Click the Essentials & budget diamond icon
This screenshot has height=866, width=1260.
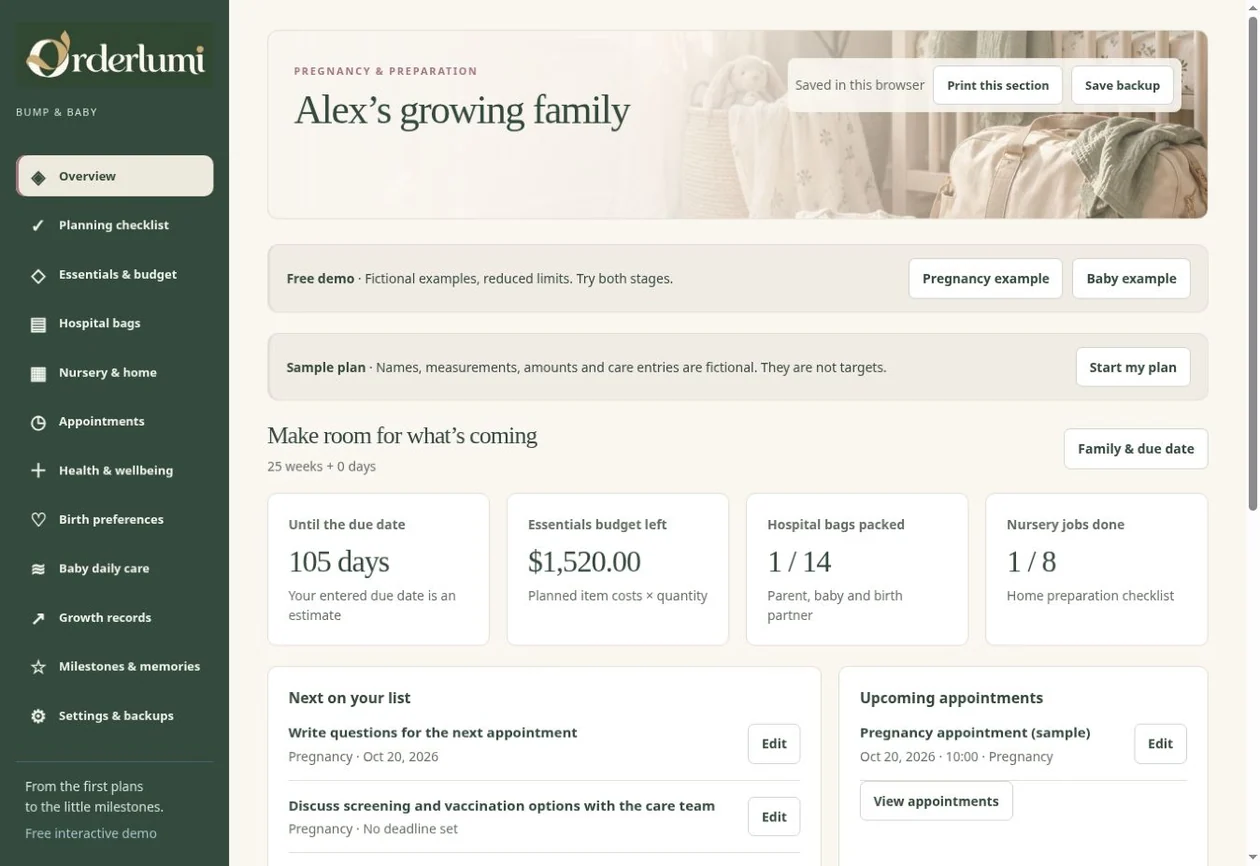tap(38, 275)
